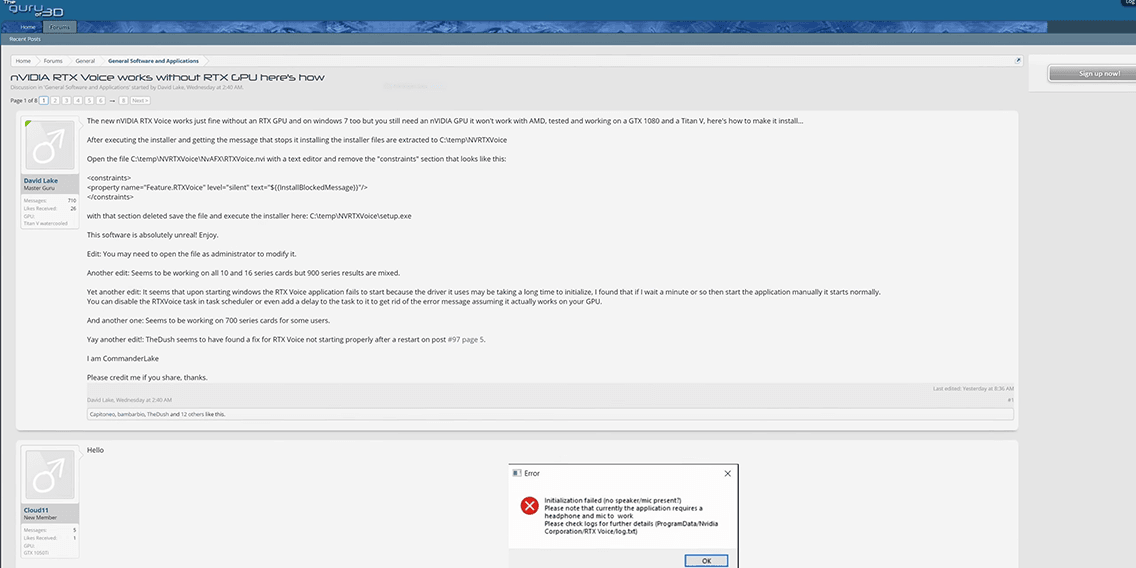Click the GTX 1050Ti GPU text
Image resolution: width=1136 pixels, height=568 pixels.
[36, 553]
